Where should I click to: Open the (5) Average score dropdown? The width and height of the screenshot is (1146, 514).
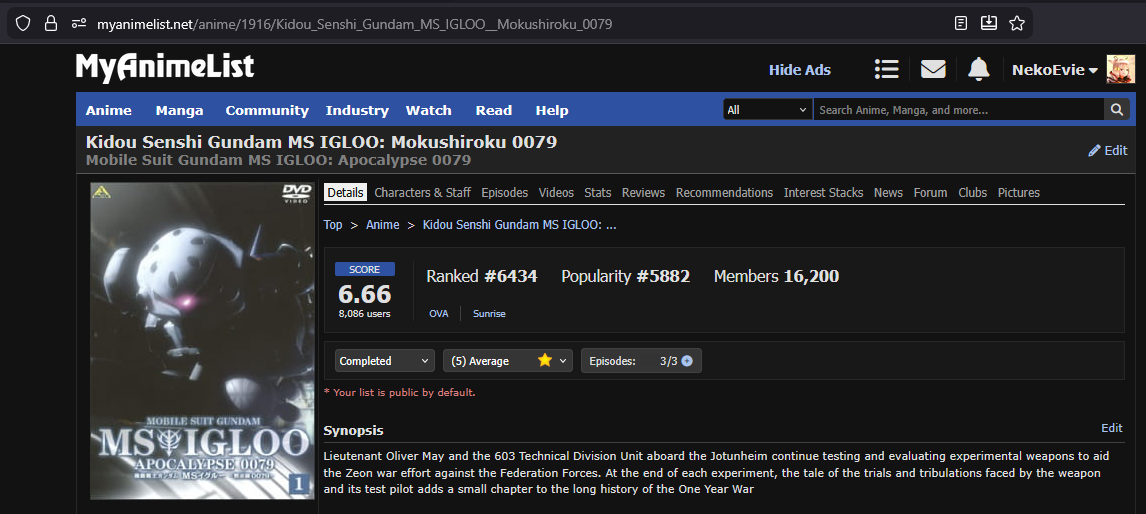point(508,360)
